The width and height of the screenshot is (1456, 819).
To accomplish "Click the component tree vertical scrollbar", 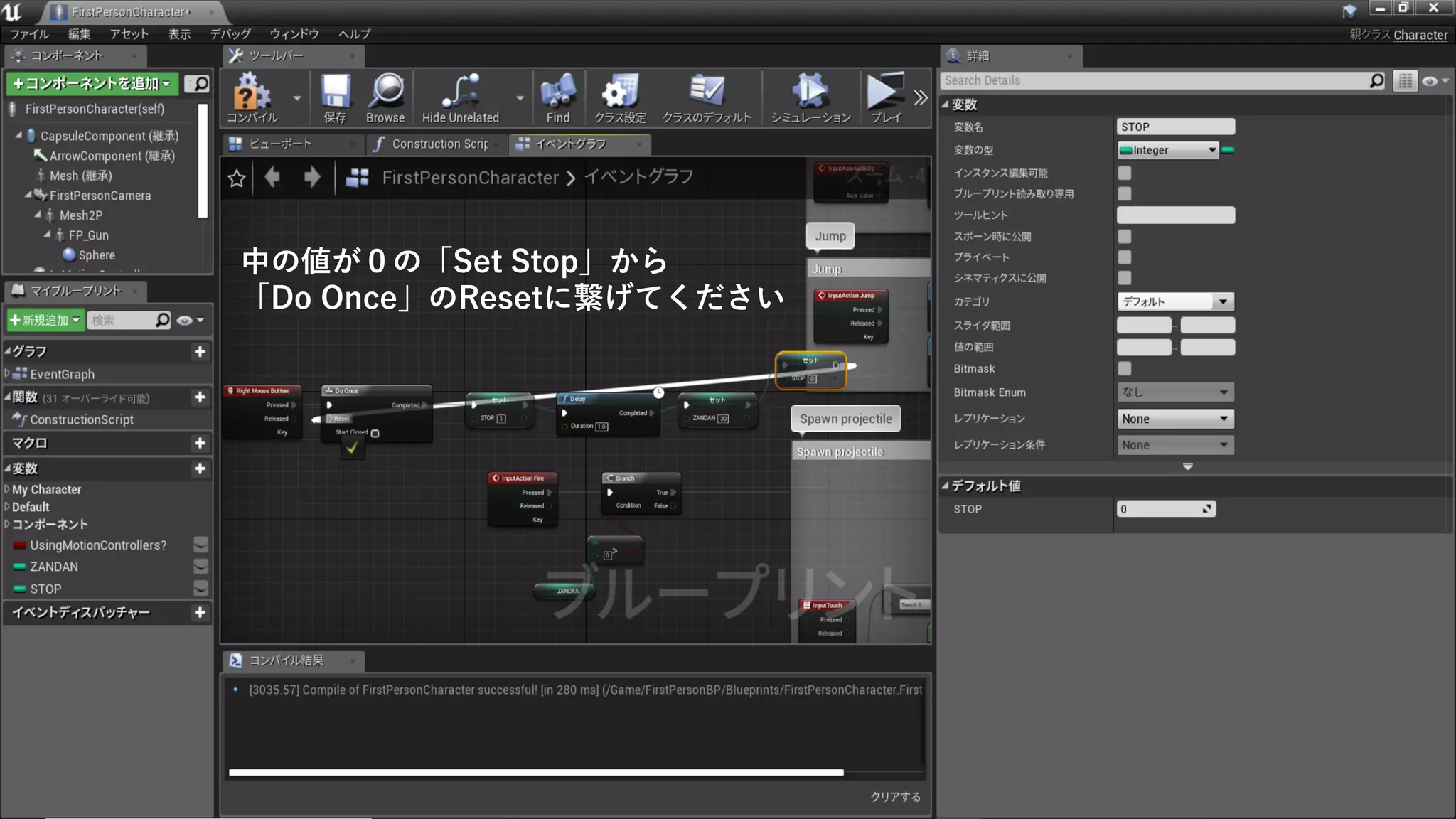I will (x=203, y=161).
